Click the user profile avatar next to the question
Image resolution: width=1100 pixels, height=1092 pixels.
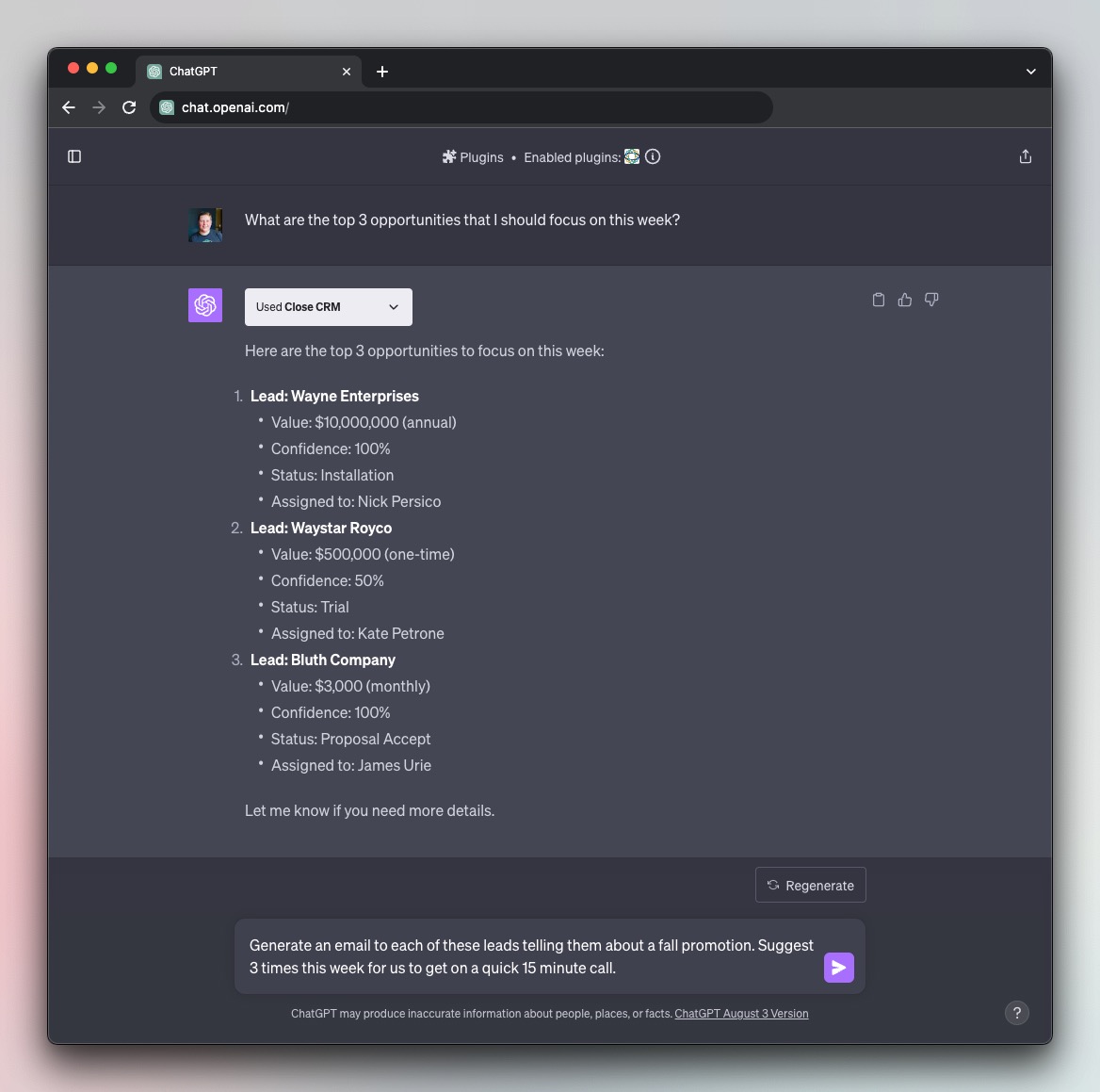(x=205, y=225)
